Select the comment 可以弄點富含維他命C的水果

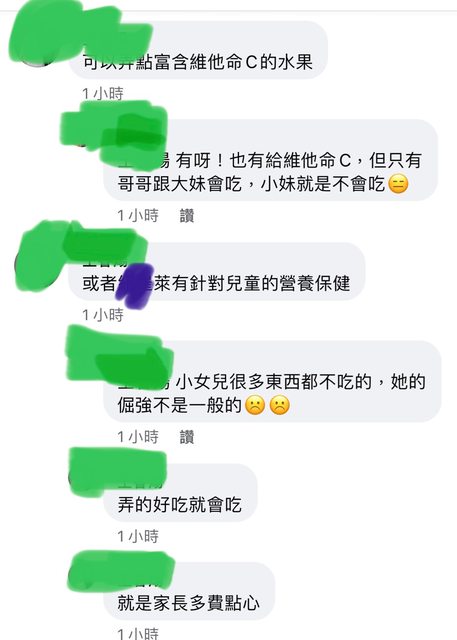click(198, 49)
